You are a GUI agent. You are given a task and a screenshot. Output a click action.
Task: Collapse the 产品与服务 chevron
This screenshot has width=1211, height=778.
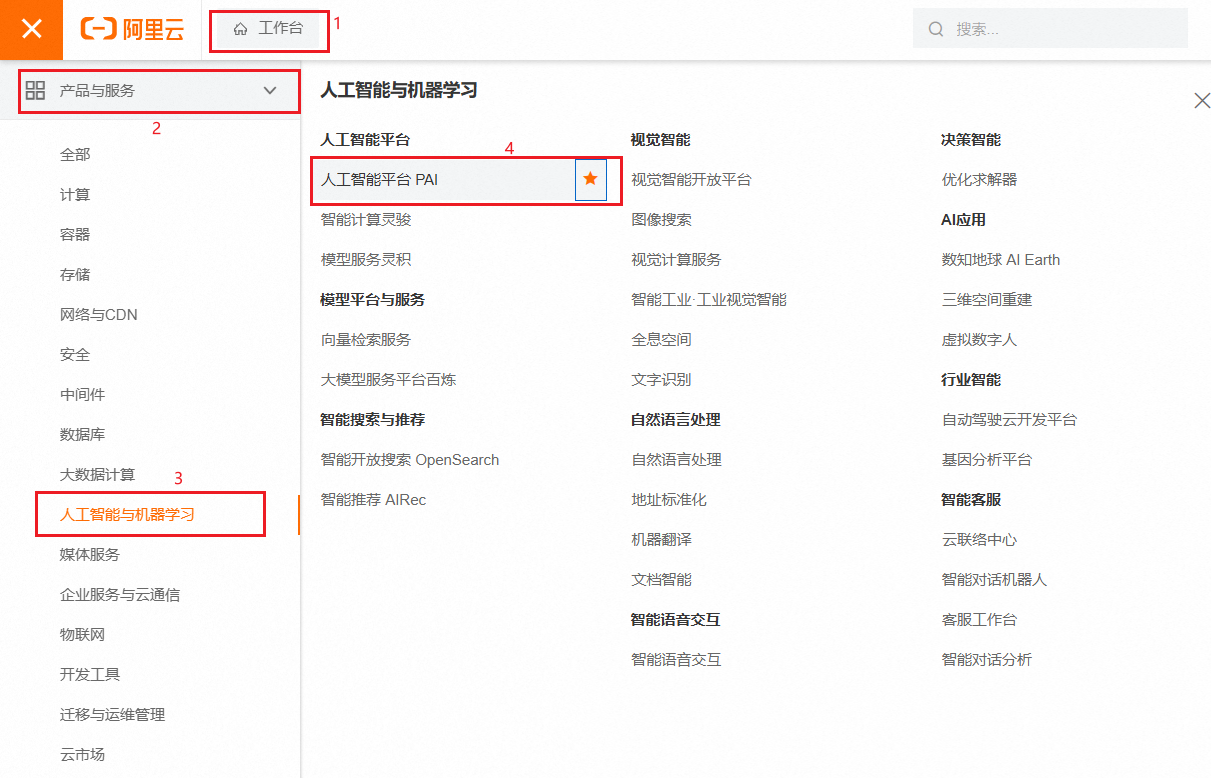(x=270, y=90)
